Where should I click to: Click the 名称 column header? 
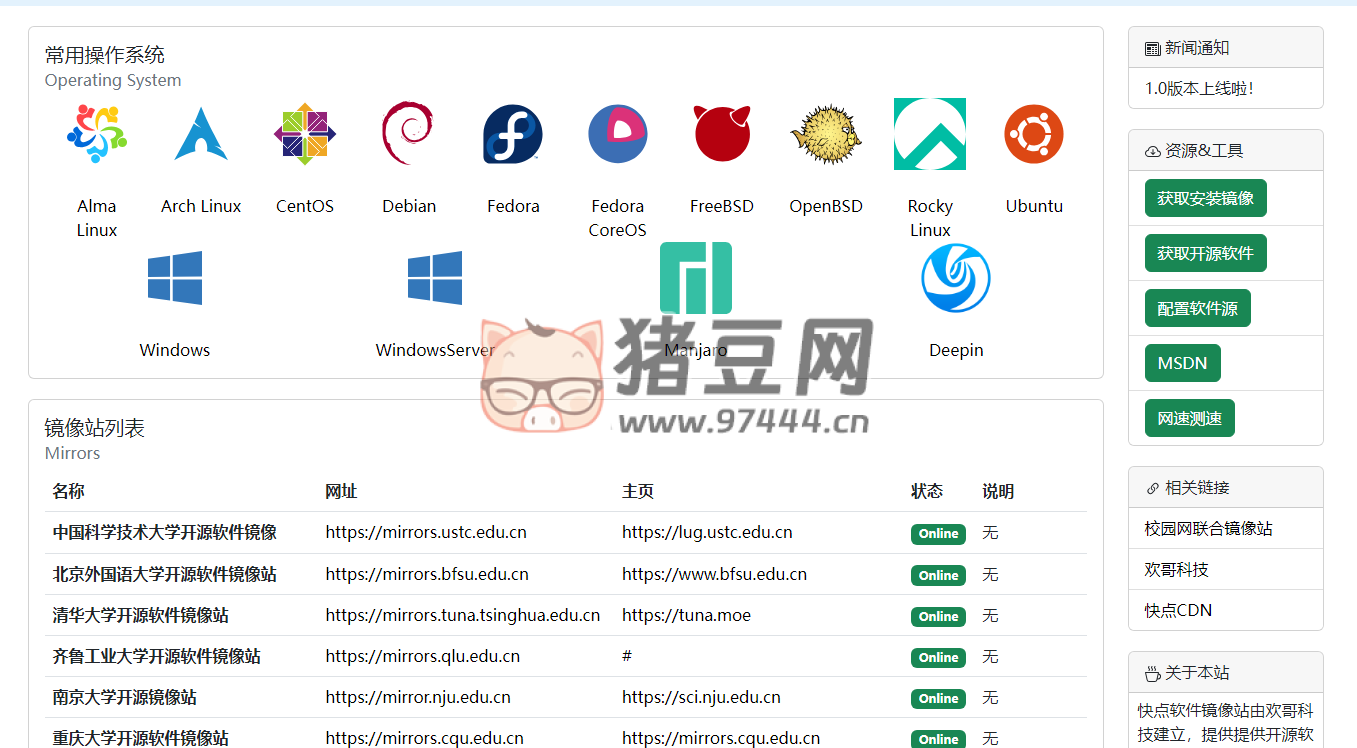pyautogui.click(x=69, y=491)
